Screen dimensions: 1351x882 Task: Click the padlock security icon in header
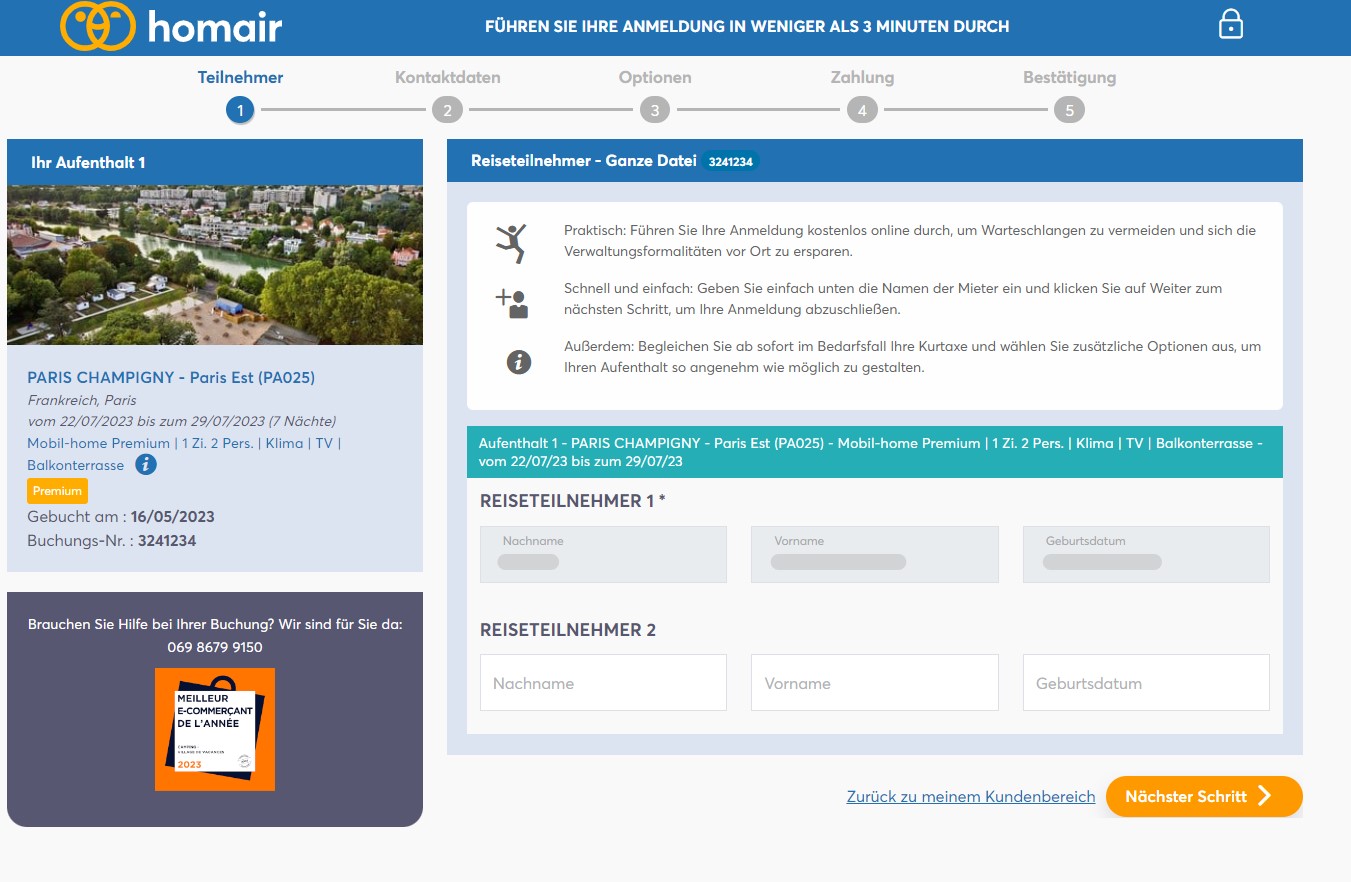[1230, 25]
